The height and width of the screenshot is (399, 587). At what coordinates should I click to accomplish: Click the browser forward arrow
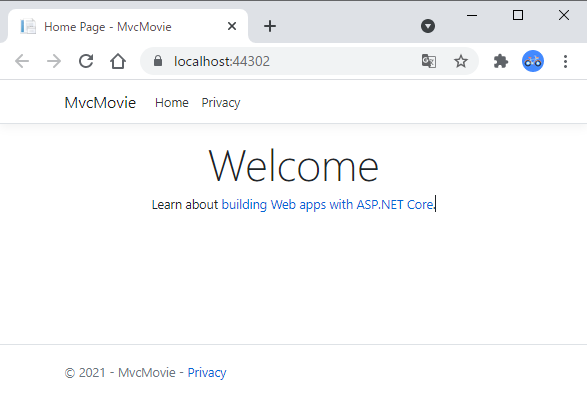point(54,61)
